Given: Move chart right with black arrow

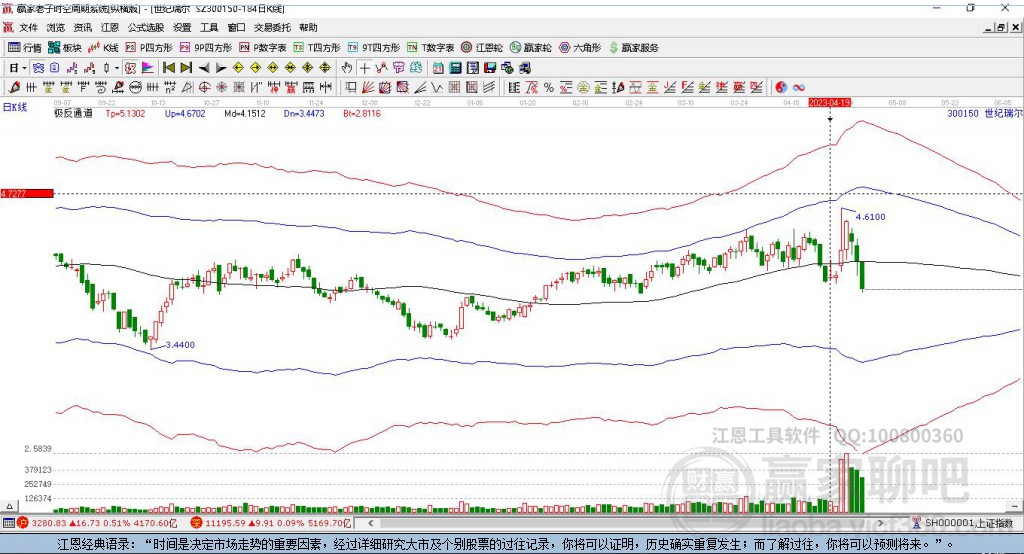Looking at the screenshot, I should (221, 68).
